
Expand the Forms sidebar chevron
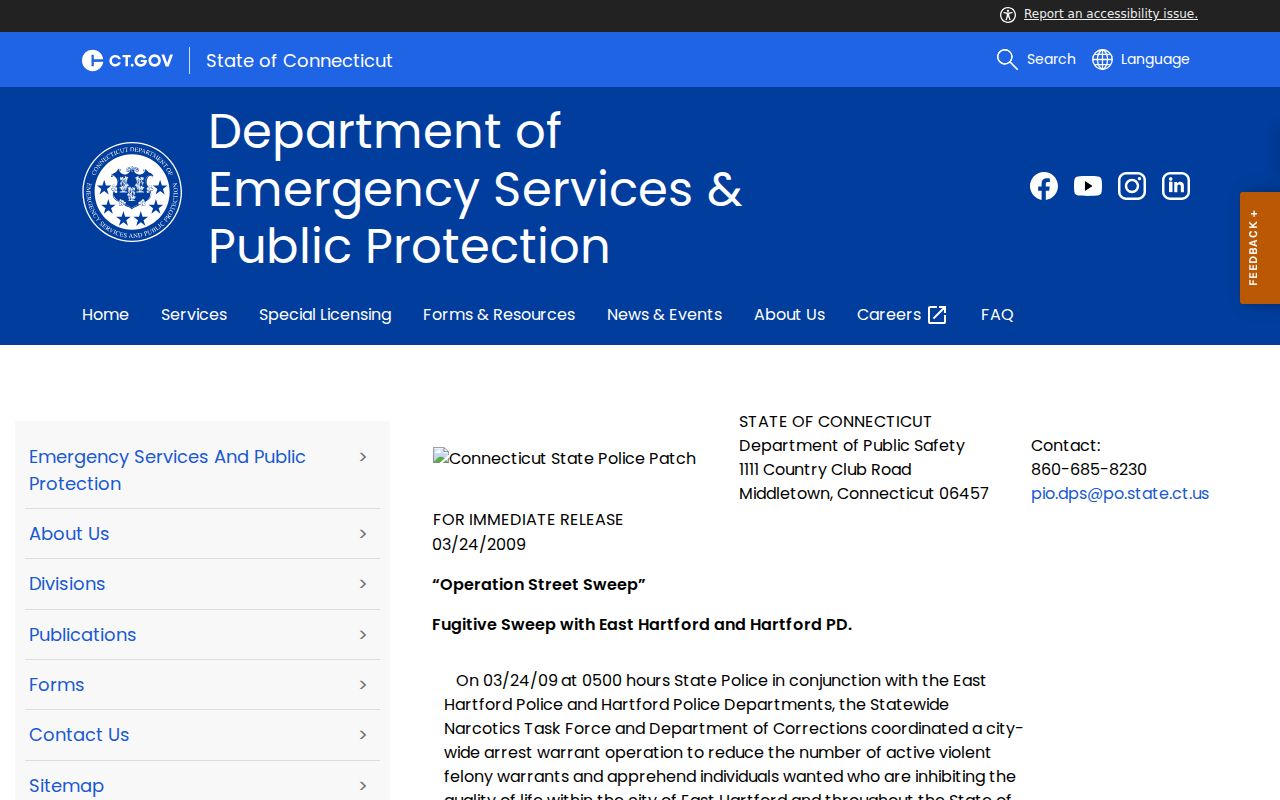[x=363, y=685]
